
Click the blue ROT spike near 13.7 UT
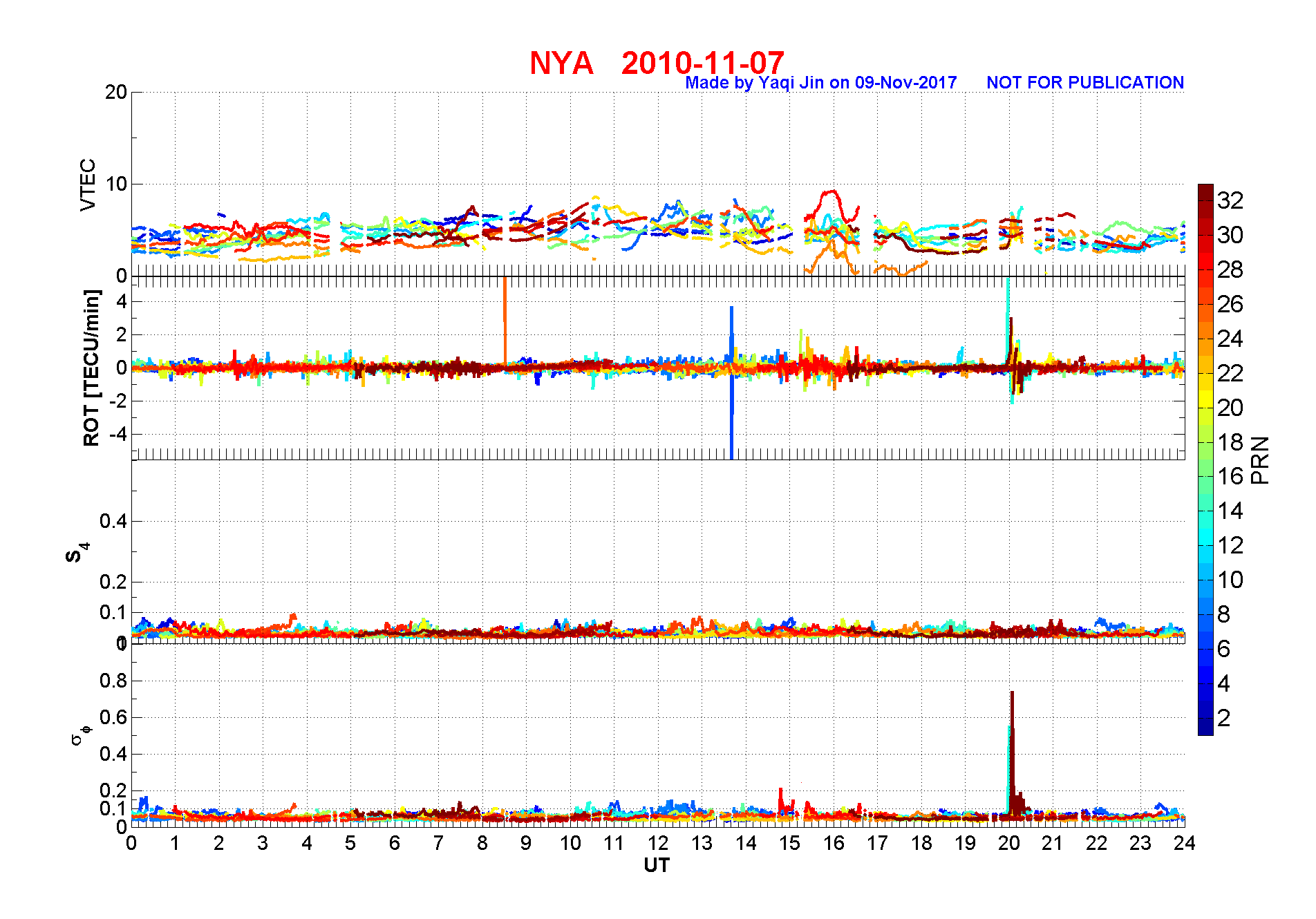[731, 382]
